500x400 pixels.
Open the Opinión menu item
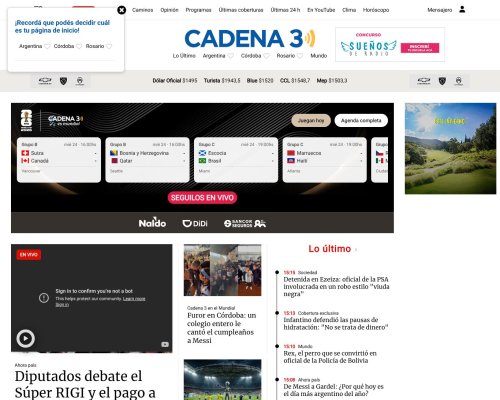[x=169, y=10]
